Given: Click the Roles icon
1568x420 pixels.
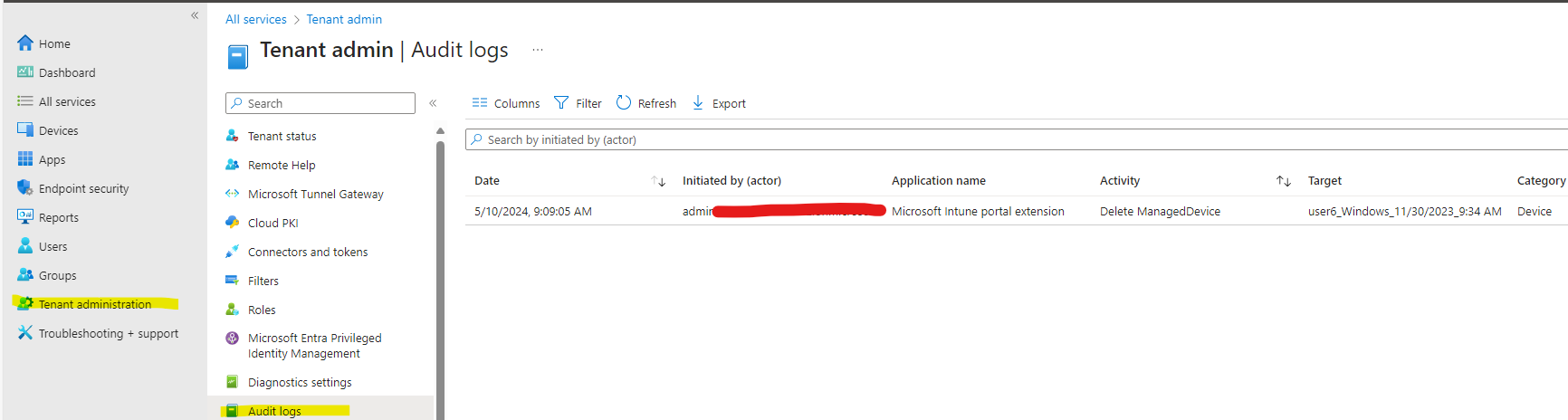Looking at the screenshot, I should point(232,310).
